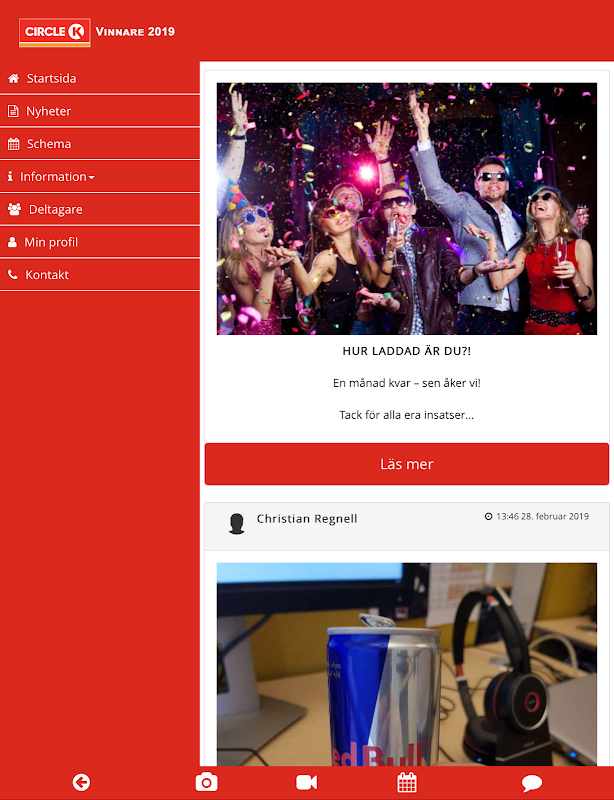Tap the back arrow icon in bottom bar
Viewport: 614px width, 800px height.
[x=81, y=782]
